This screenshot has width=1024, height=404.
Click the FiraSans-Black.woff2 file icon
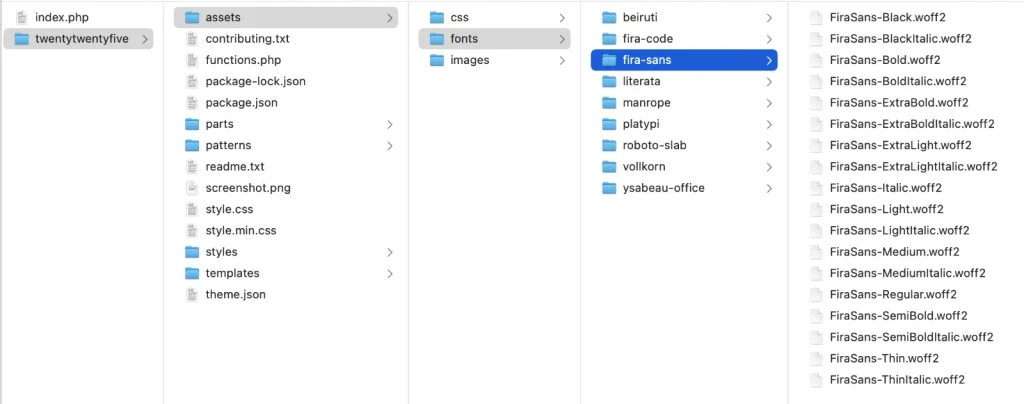tap(816, 18)
